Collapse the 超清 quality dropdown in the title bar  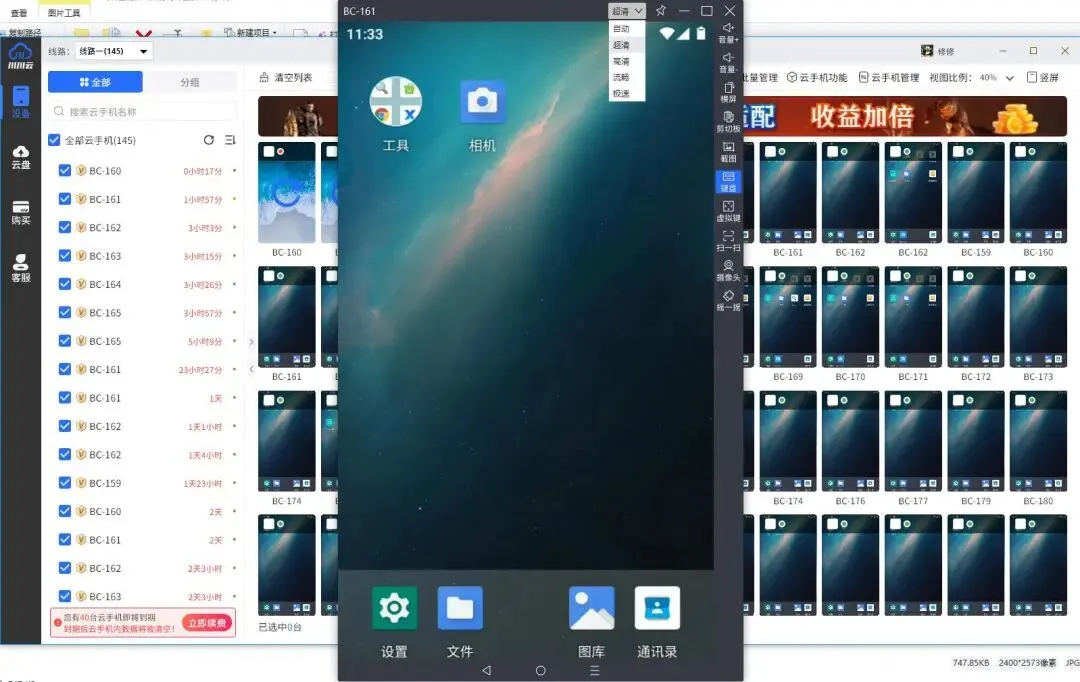click(x=627, y=11)
